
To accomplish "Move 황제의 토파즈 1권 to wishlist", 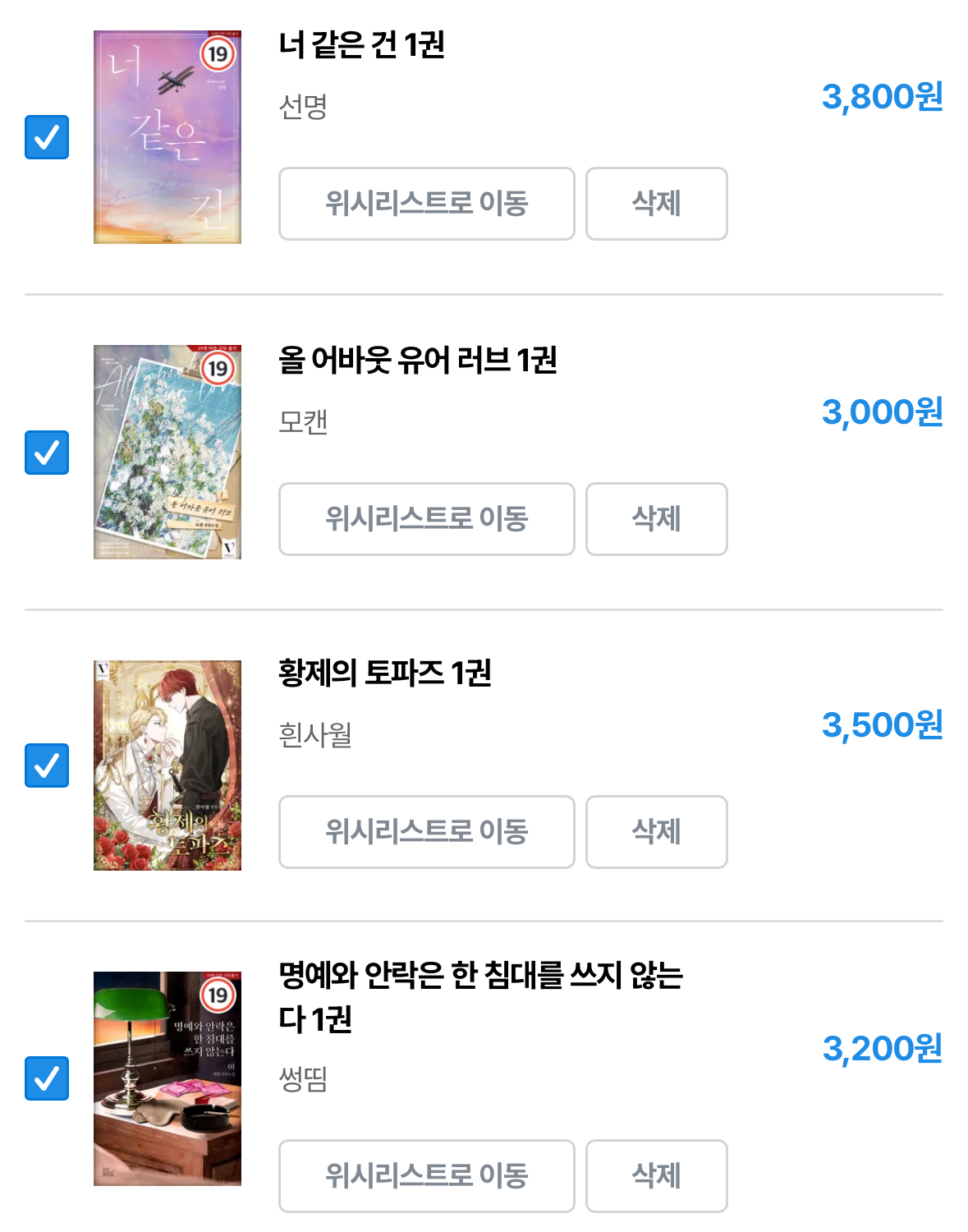I will coord(427,832).
